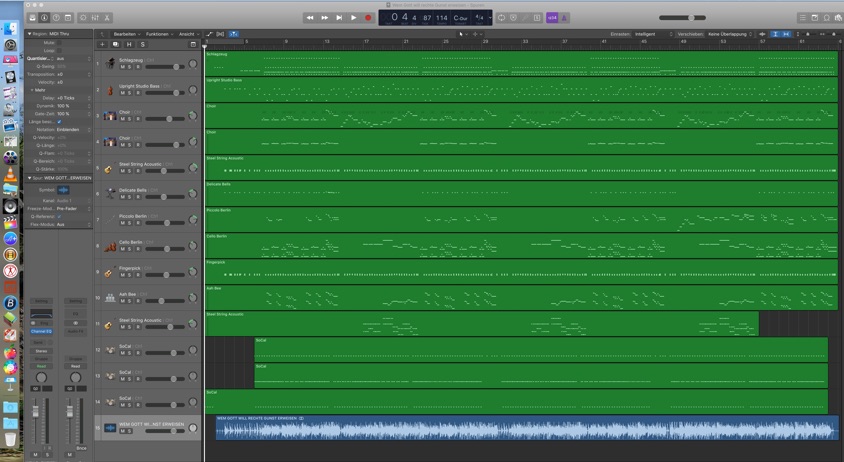844x462 pixels.
Task: Collapse the Mehr disclosure triangle
Action: click(32, 90)
